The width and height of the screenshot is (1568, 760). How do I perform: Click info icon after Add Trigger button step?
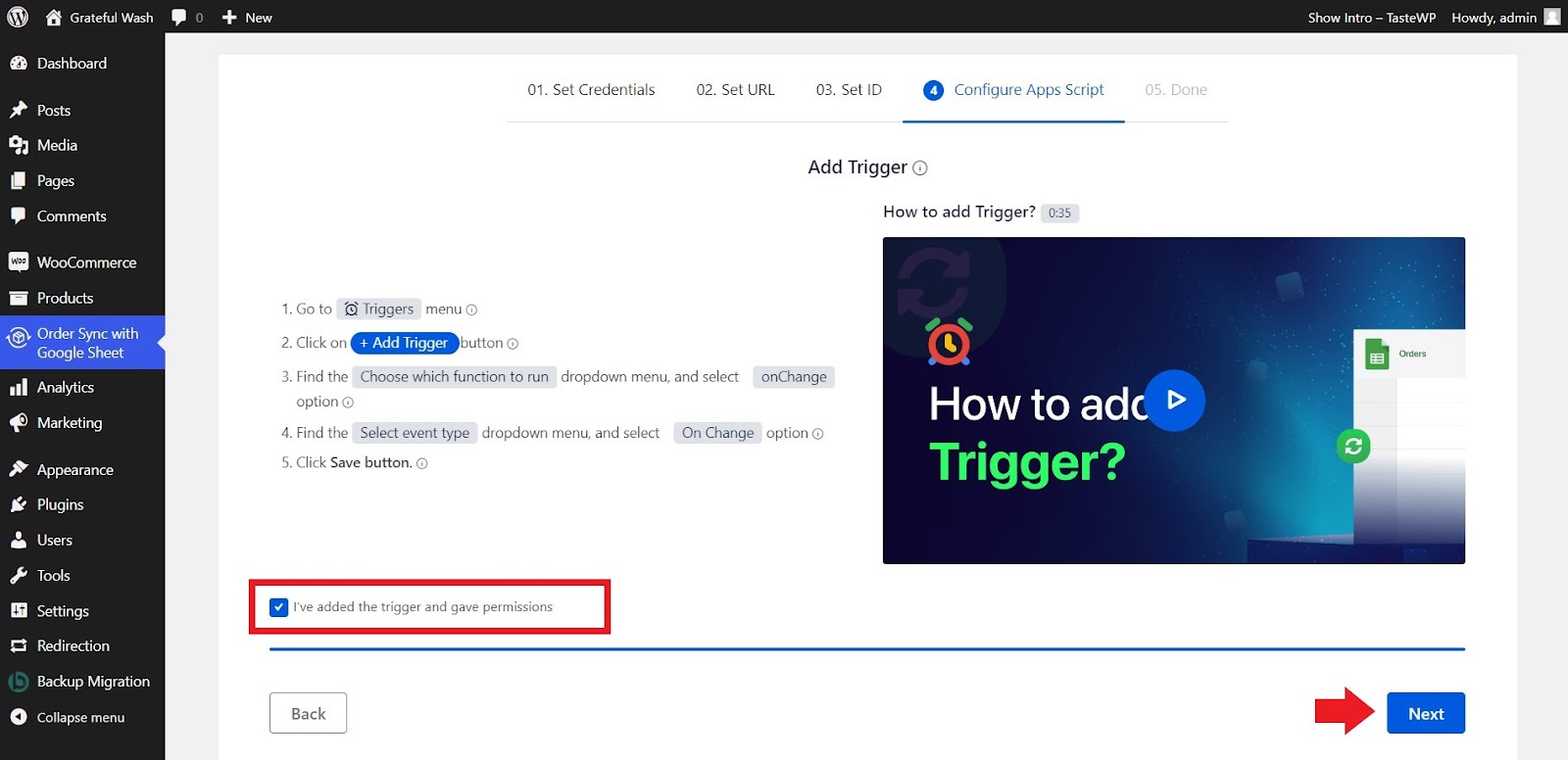513,344
